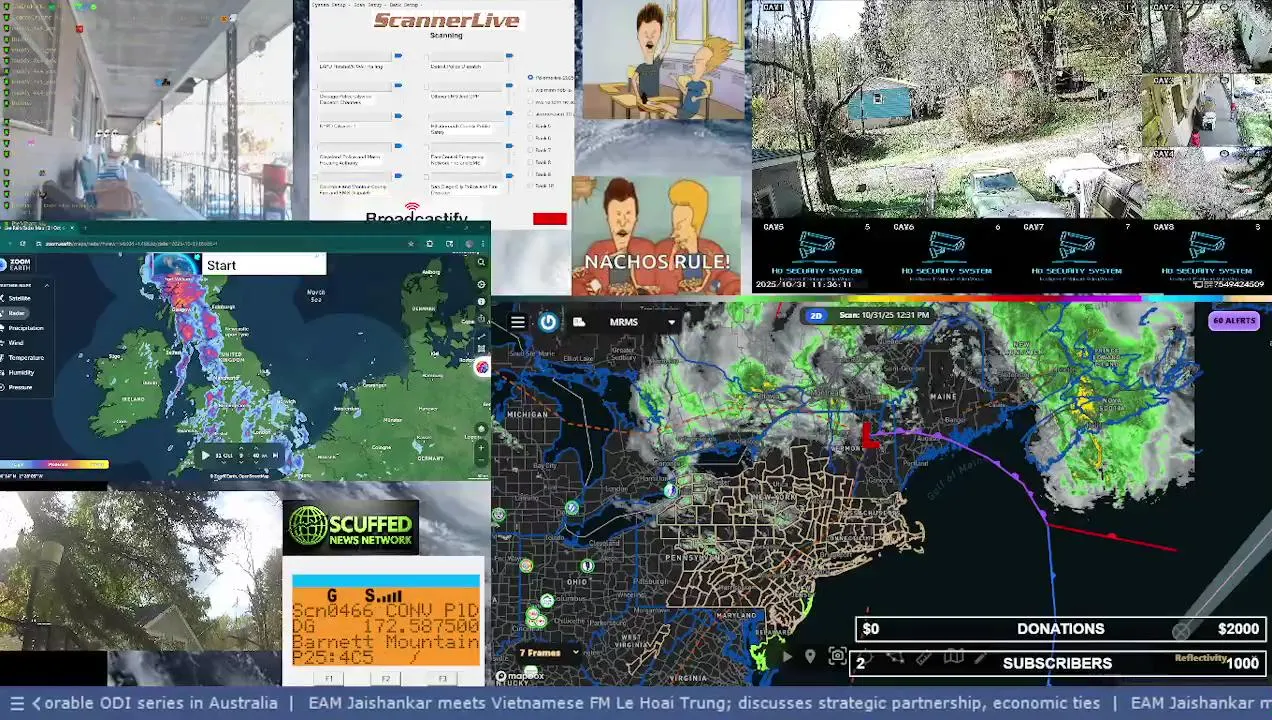The image size is (1272, 720).
Task: Click the round storm radar icon in Zoom Earth
Action: (482, 367)
